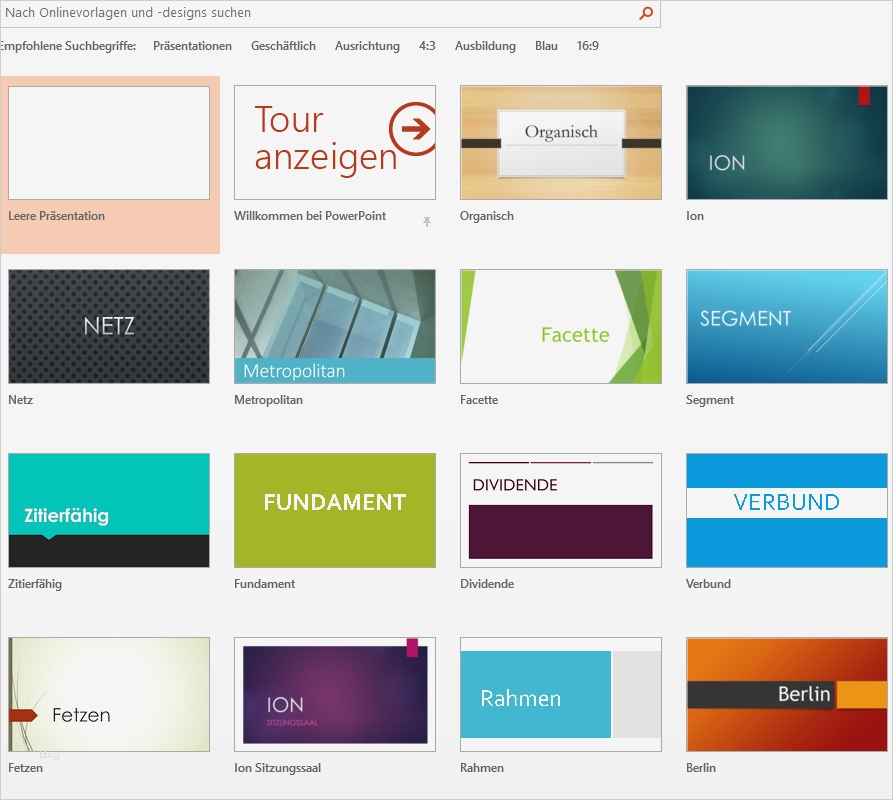The height and width of the screenshot is (800, 893).
Task: Select the Berlin template
Action: (786, 694)
